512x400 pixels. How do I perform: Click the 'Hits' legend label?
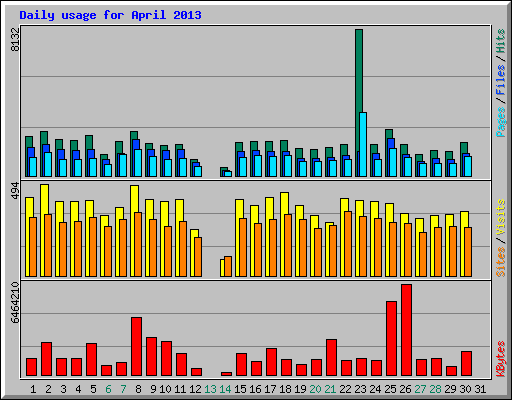point(500,41)
